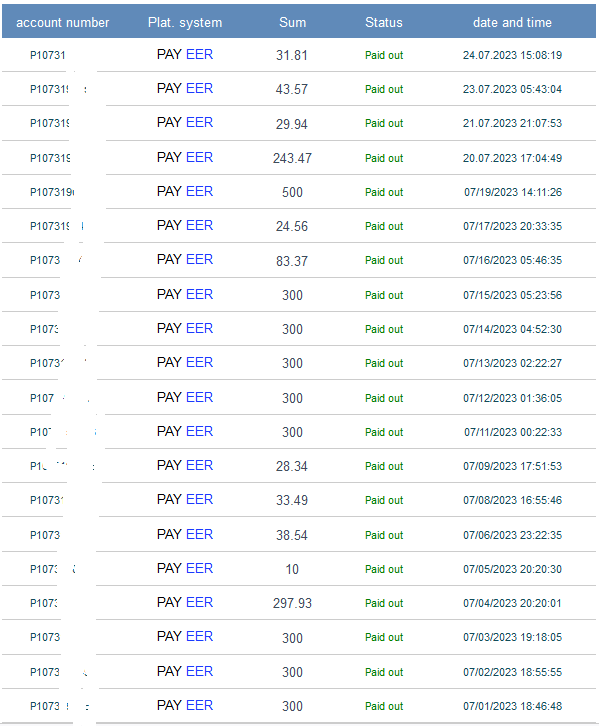This screenshot has width=599, height=726.
Task: Click date 21.07.2023 21:07:53
Action: (x=512, y=123)
